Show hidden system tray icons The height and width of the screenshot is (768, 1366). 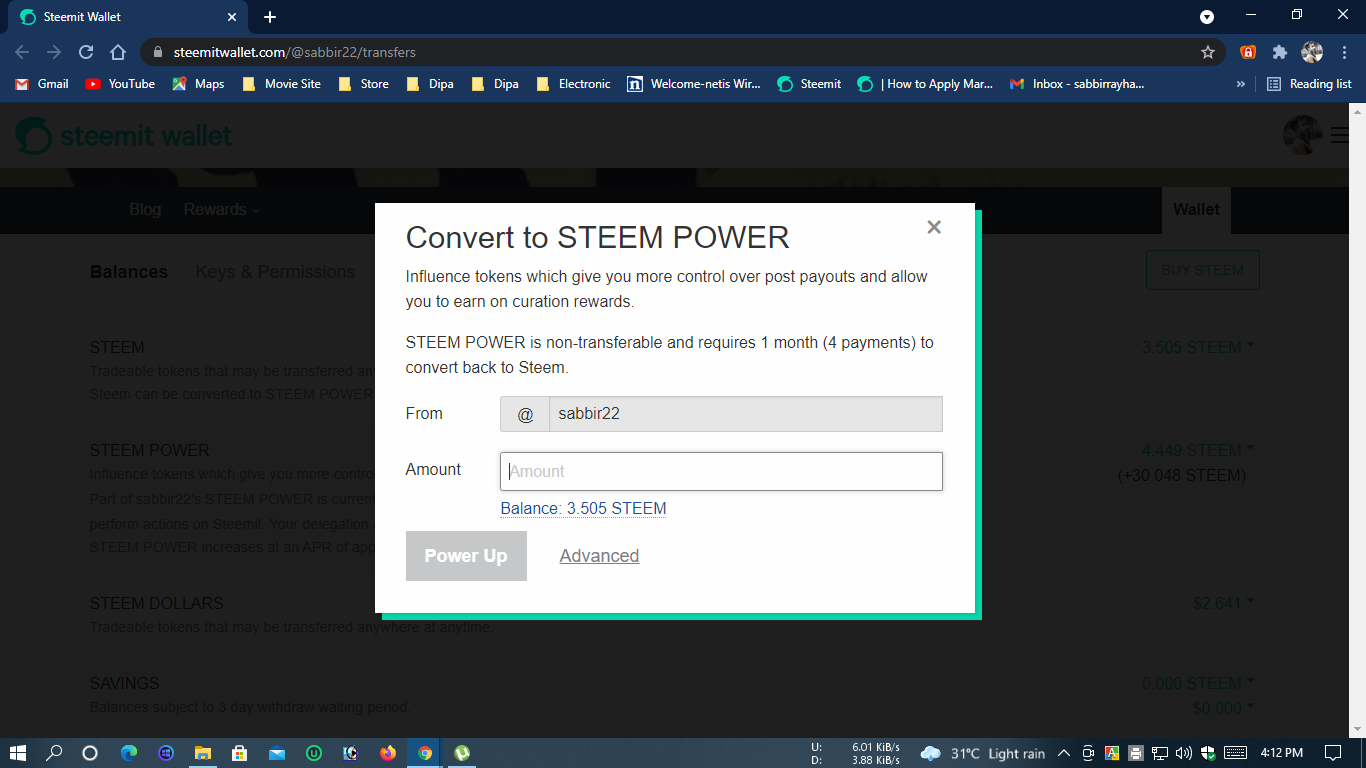pos(1063,753)
